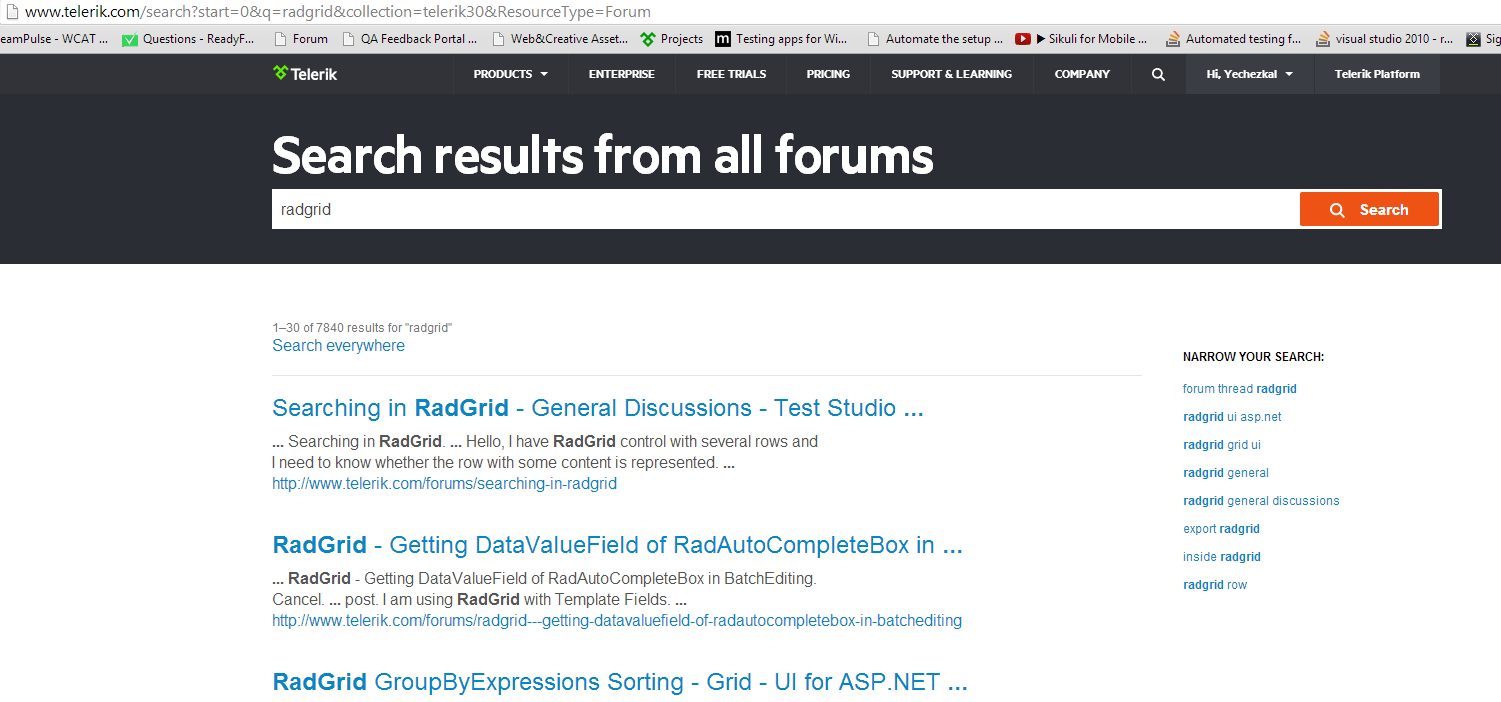Open the Free Trials menu item
1501x702 pixels.
[731, 74]
